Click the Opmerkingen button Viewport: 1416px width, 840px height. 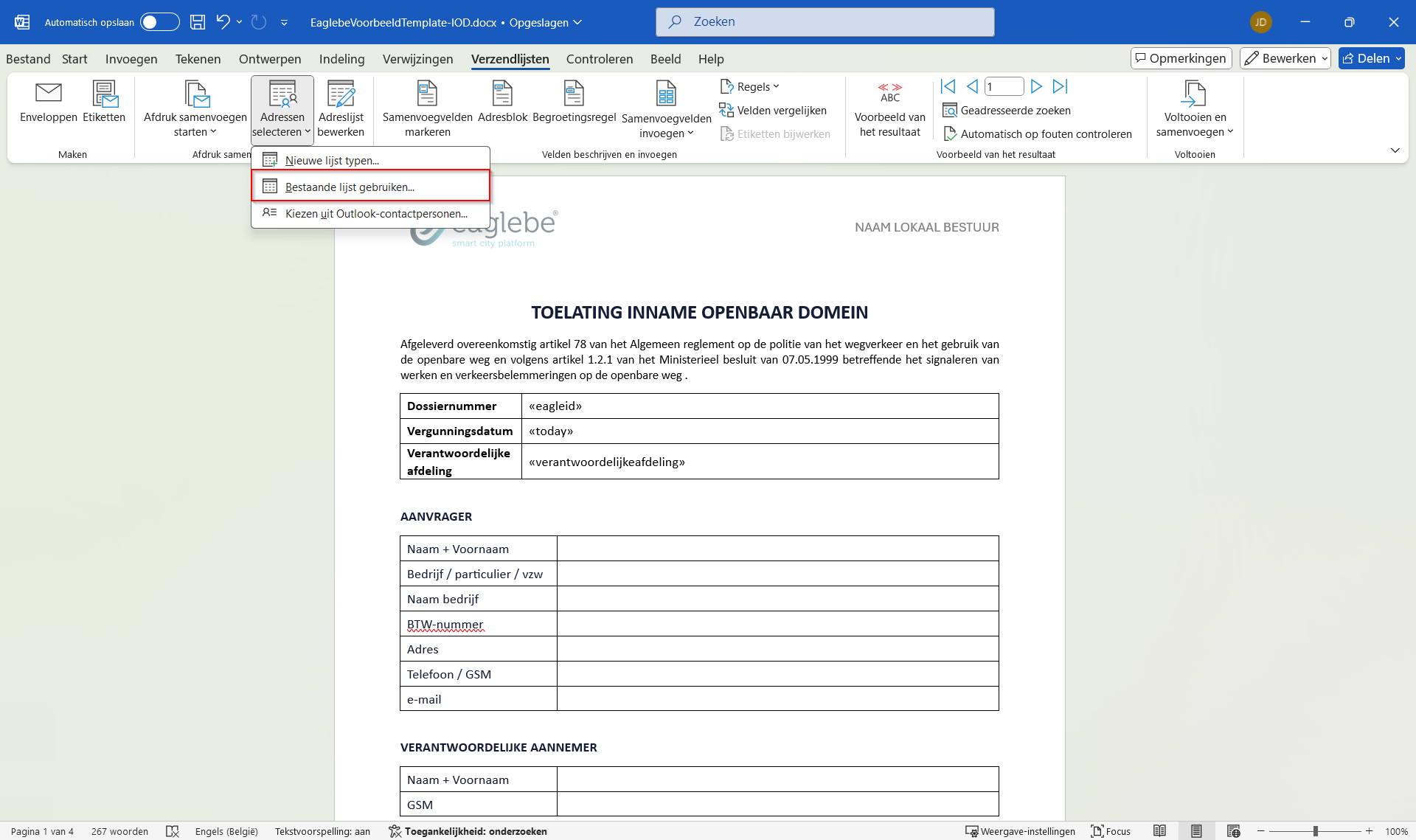pyautogui.click(x=1181, y=58)
